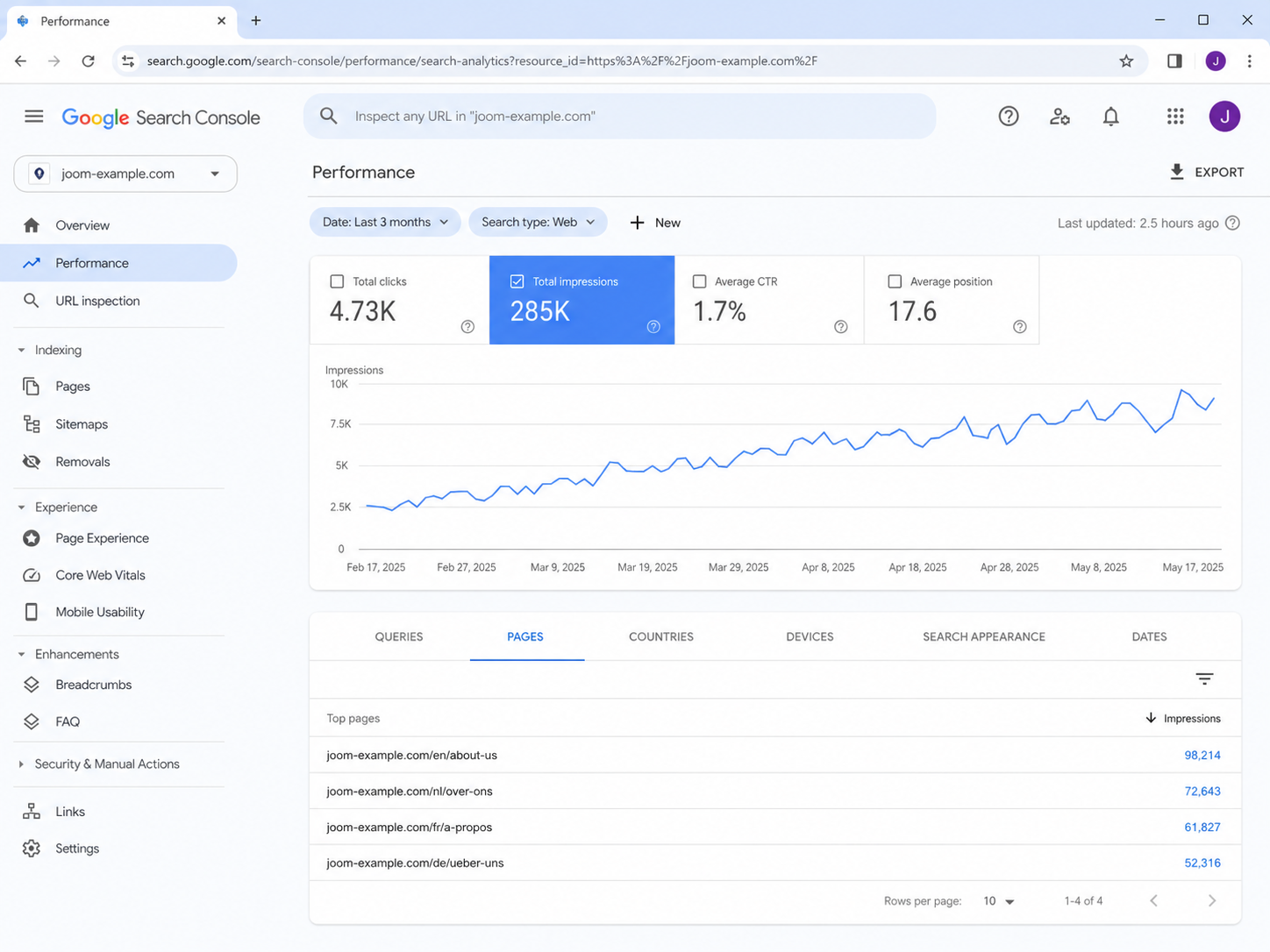Click the browser address bar URL
The height and width of the screenshot is (952, 1270).
482,61
